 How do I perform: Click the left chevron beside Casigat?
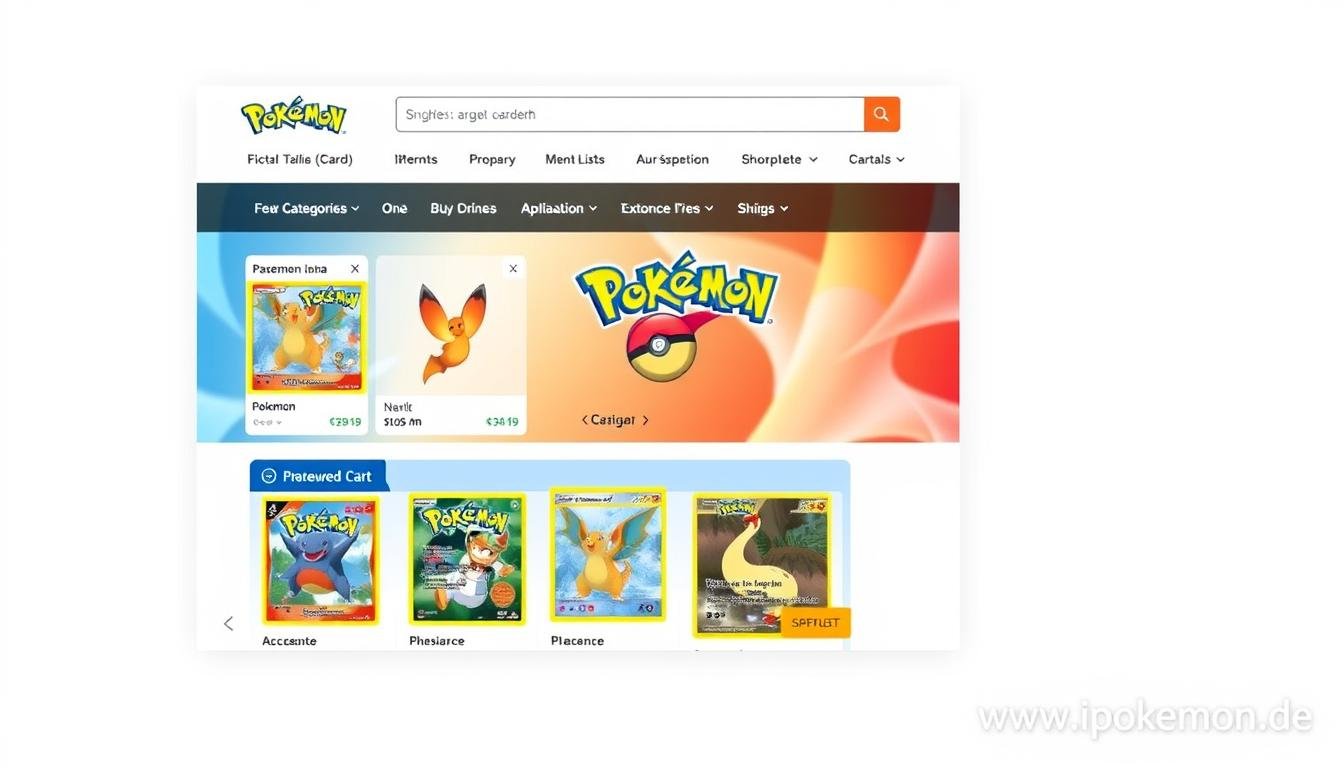[x=584, y=420]
